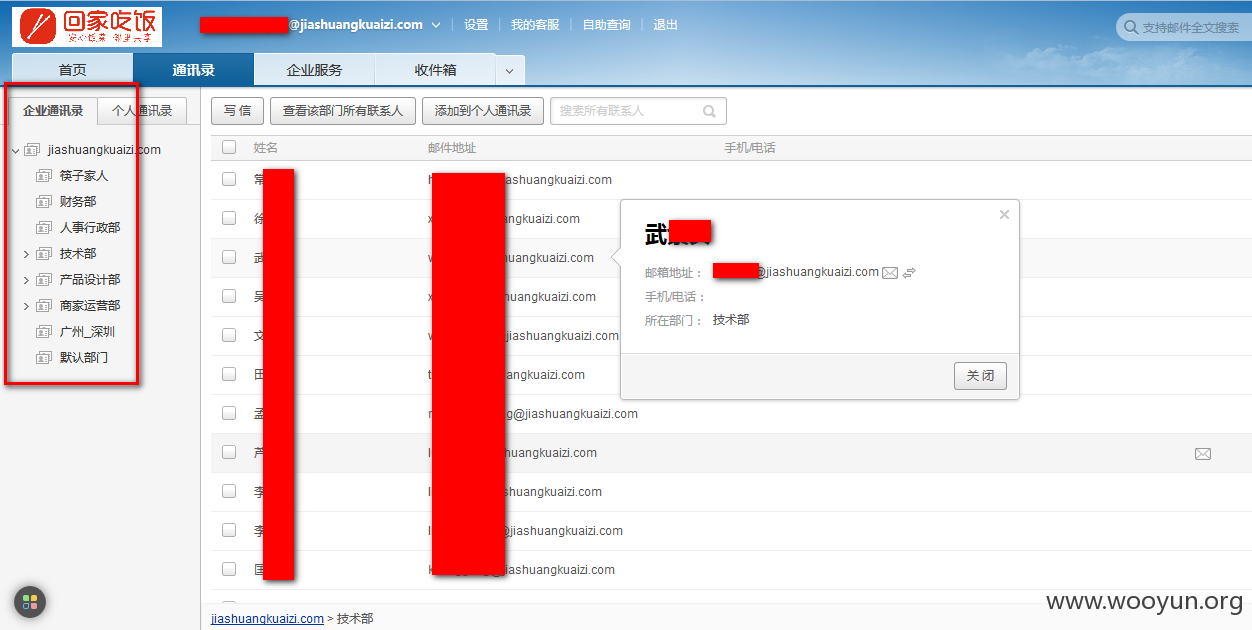
Task: Toggle the select-all checkbox in table header
Action: [229, 147]
